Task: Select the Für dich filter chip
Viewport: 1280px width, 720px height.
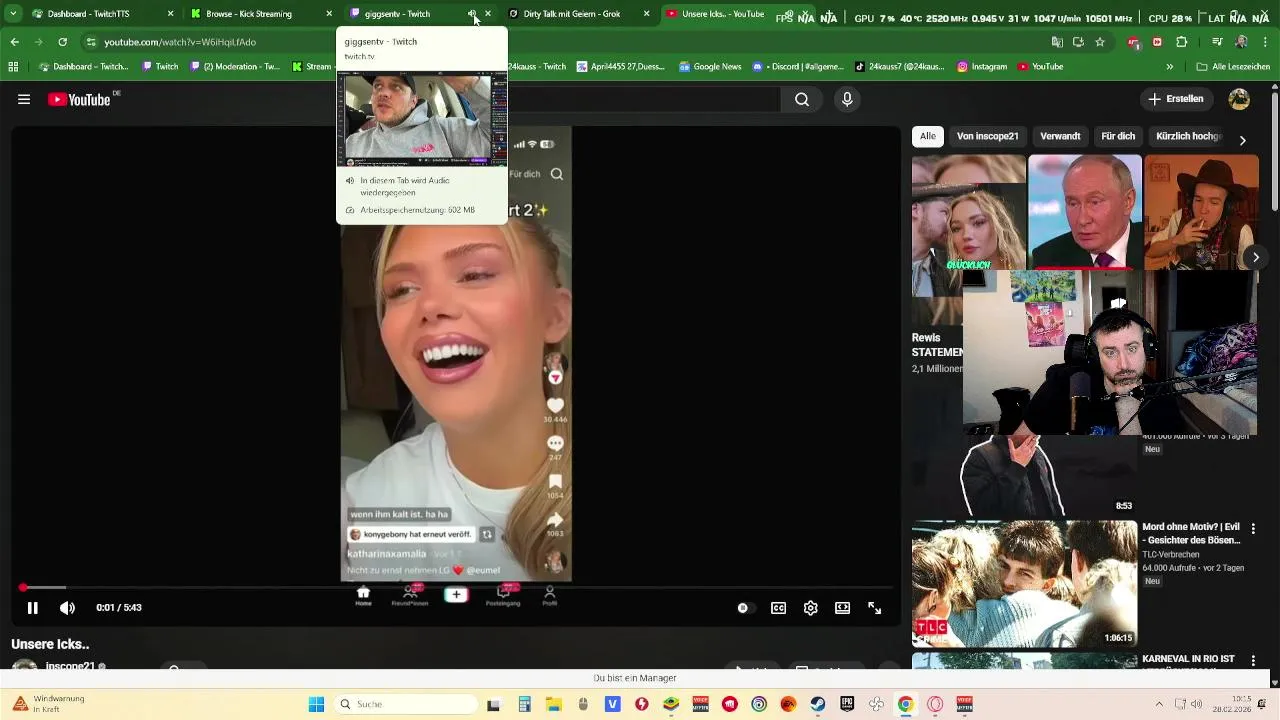Action: pos(1118,136)
